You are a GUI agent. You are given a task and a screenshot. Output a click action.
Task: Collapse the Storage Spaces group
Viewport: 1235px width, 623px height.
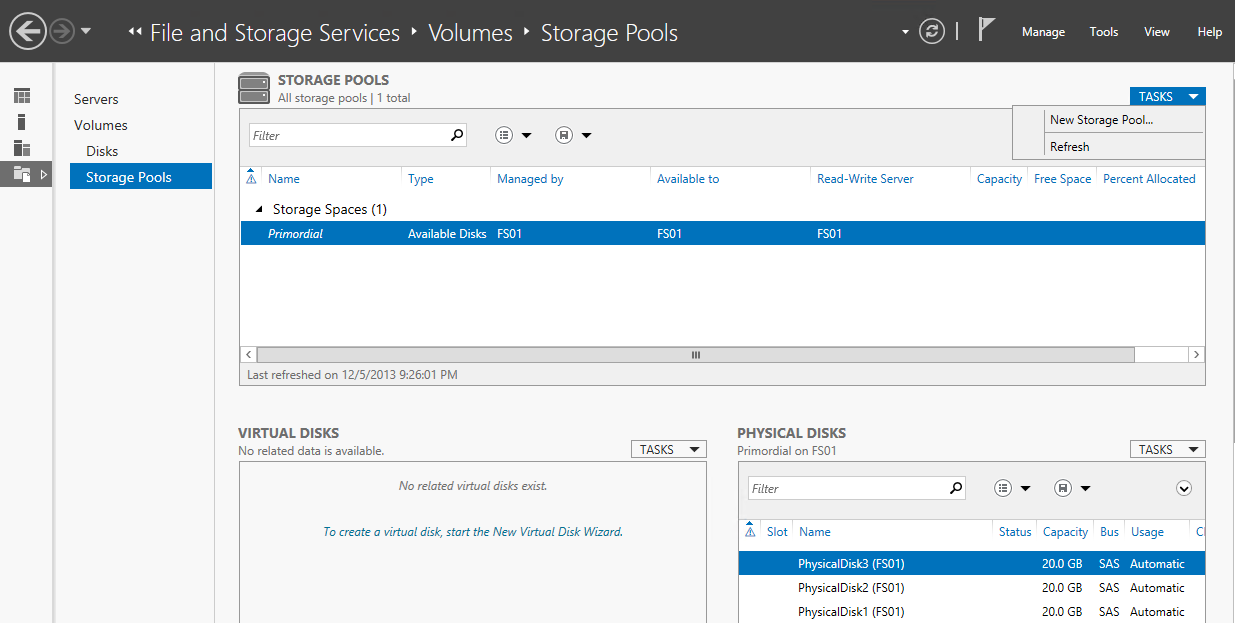tap(260, 210)
